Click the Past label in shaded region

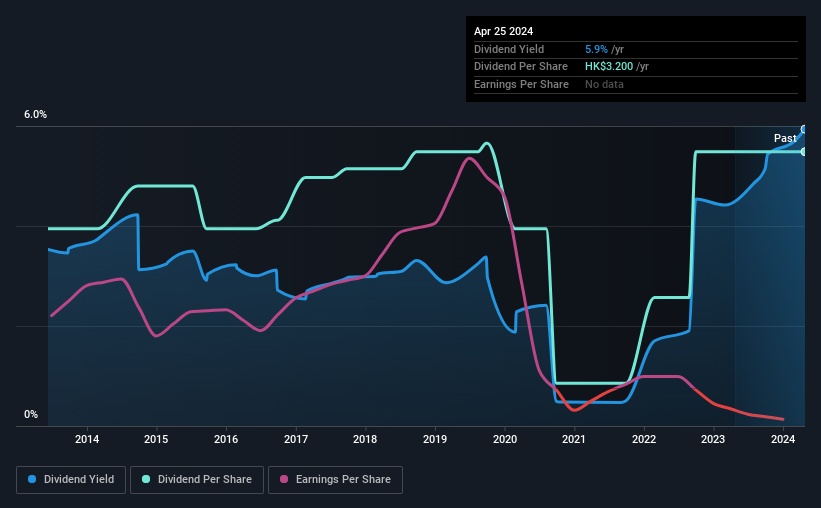[785, 138]
